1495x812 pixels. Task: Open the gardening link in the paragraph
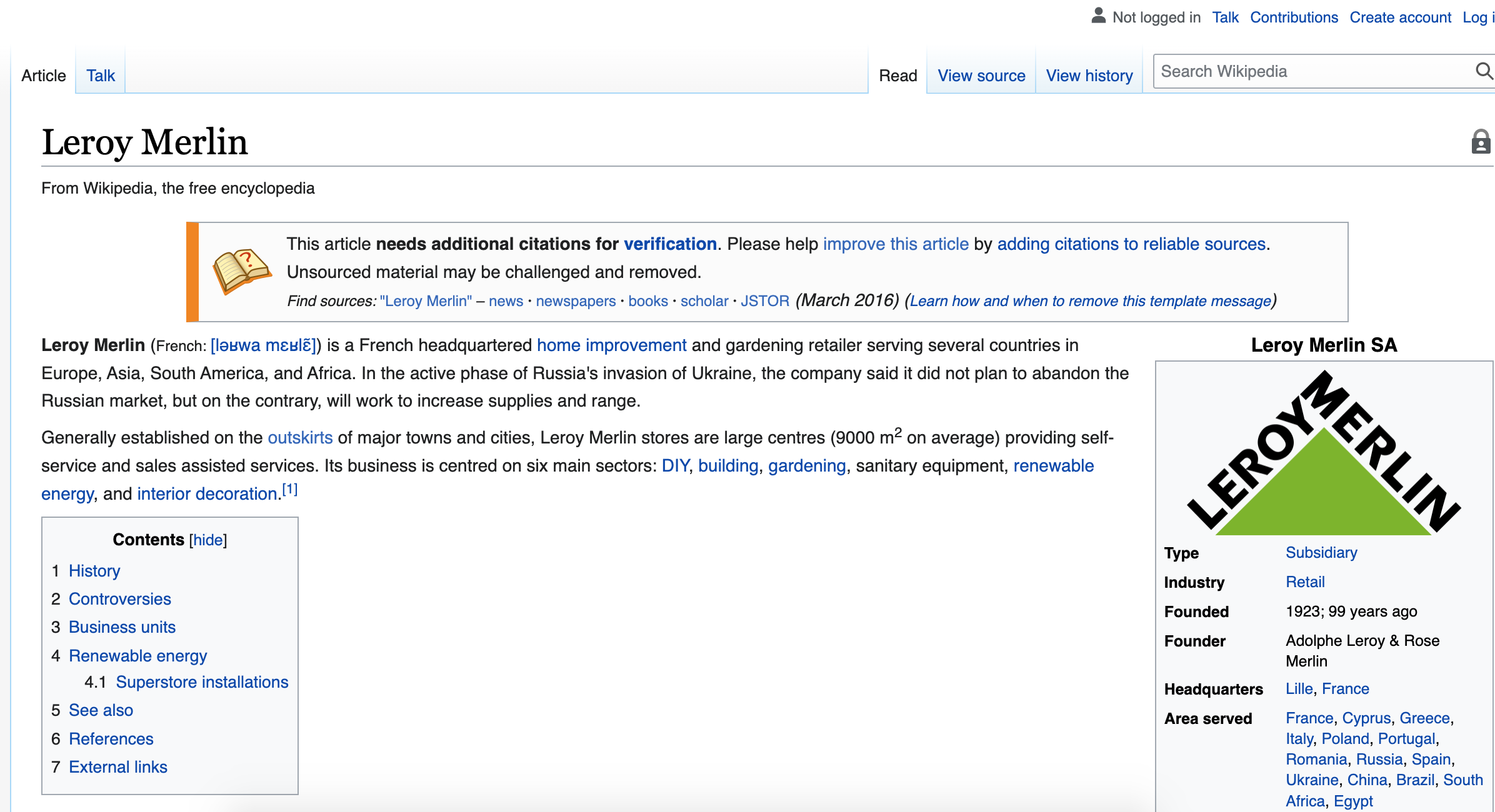pos(807,466)
